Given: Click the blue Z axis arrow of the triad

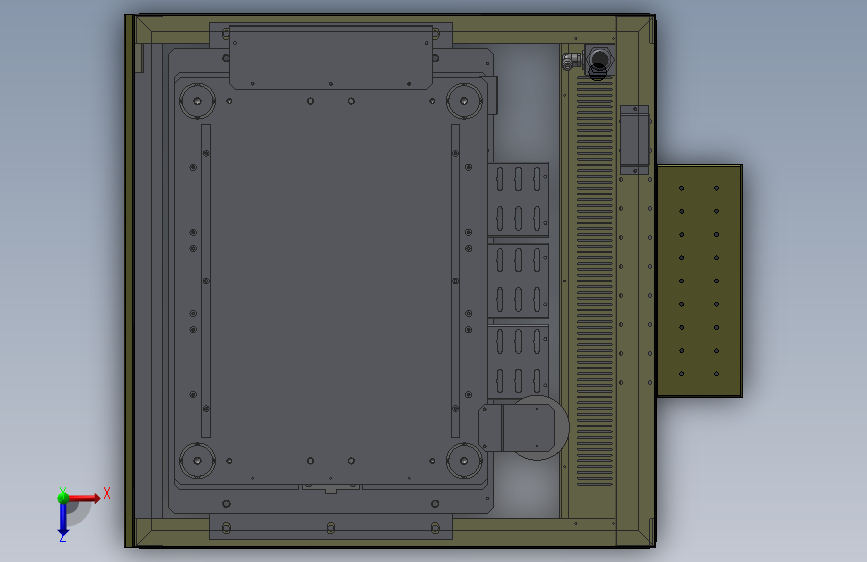Looking at the screenshot, I should click(62, 520).
